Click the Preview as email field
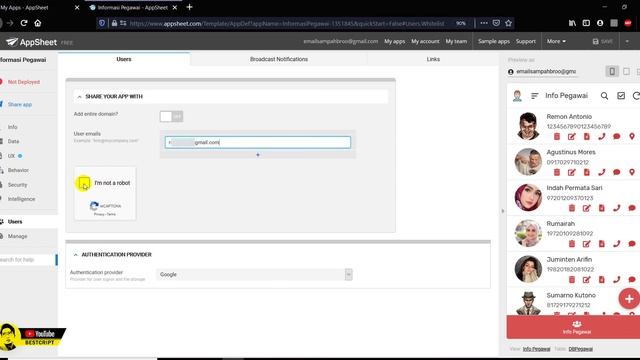 (546, 71)
